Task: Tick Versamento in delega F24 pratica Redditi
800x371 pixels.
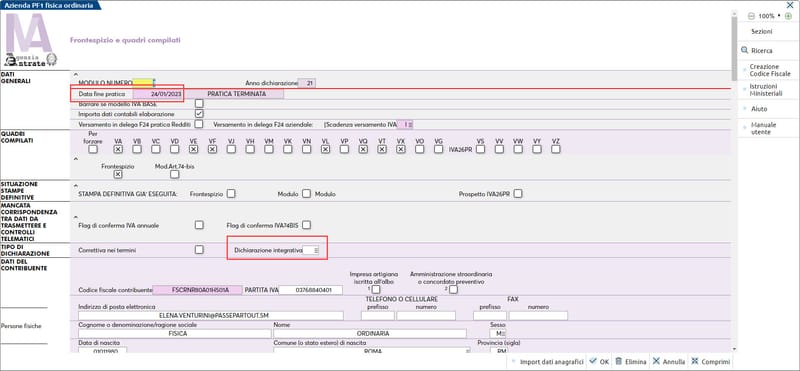Action: pyautogui.click(x=199, y=124)
